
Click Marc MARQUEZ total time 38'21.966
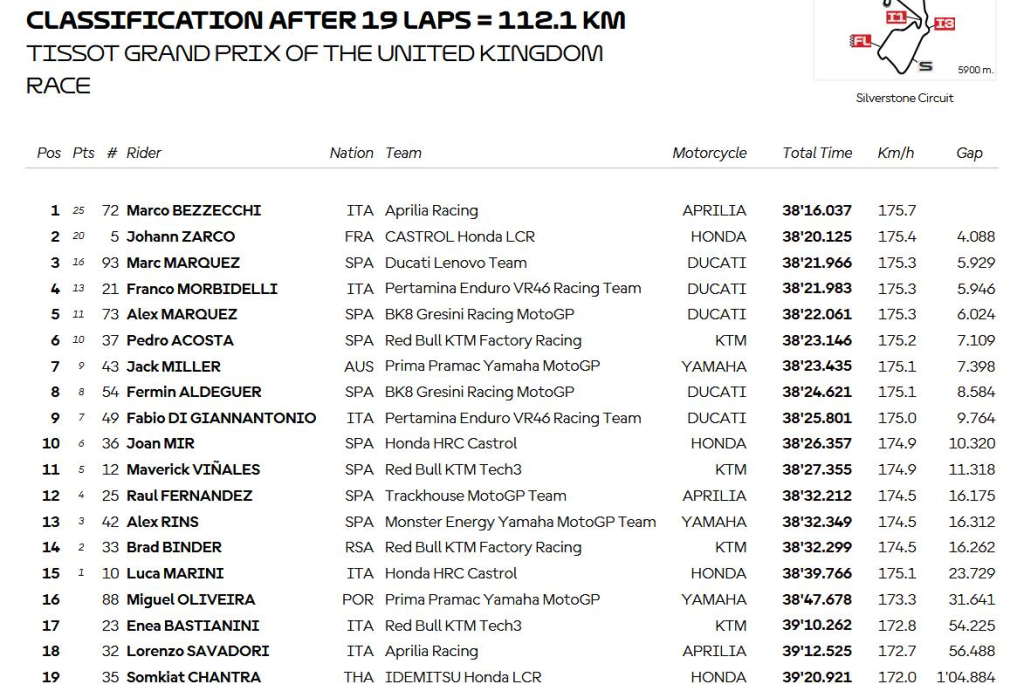coord(817,263)
